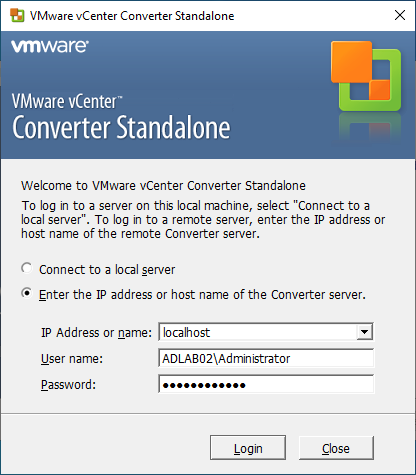Click the window title text in title bar

pos(132,16)
